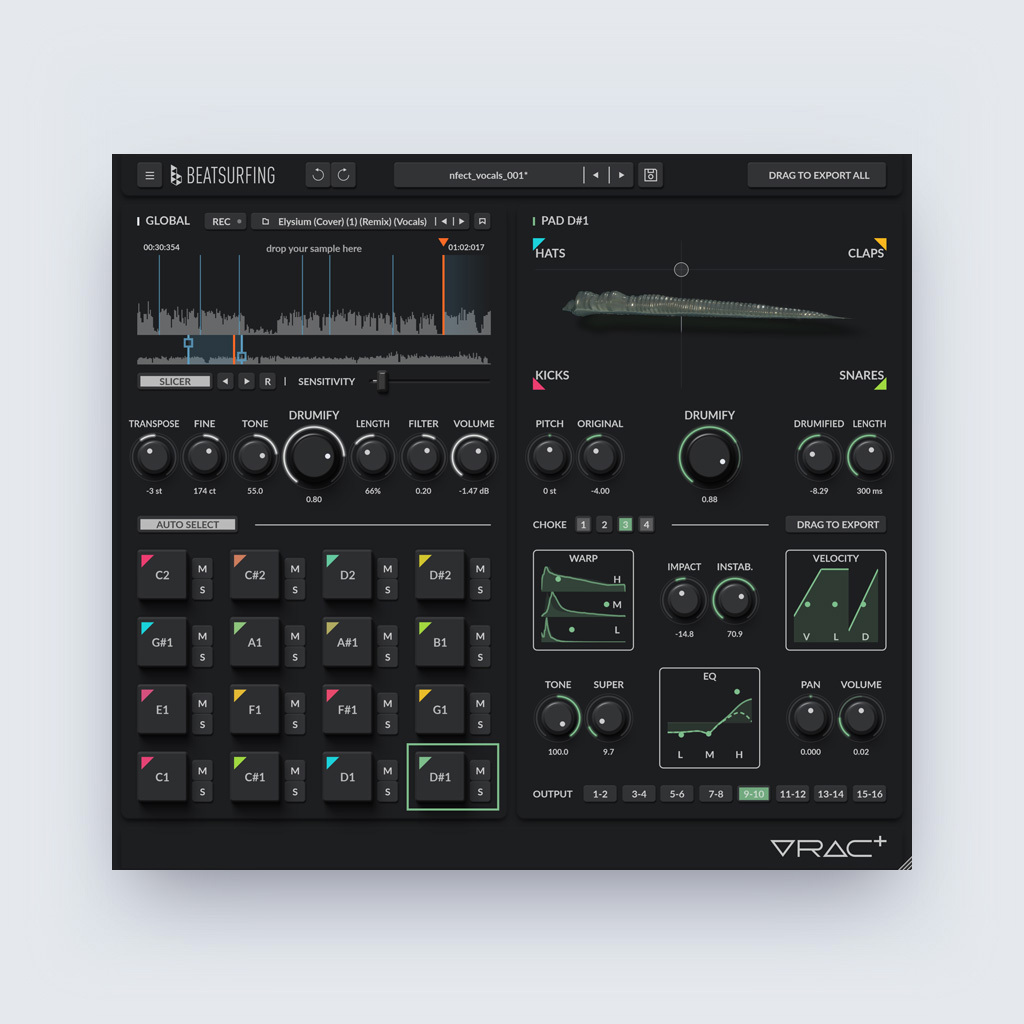The image size is (1024, 1024).
Task: Solo pad A1
Action: tap(295, 657)
